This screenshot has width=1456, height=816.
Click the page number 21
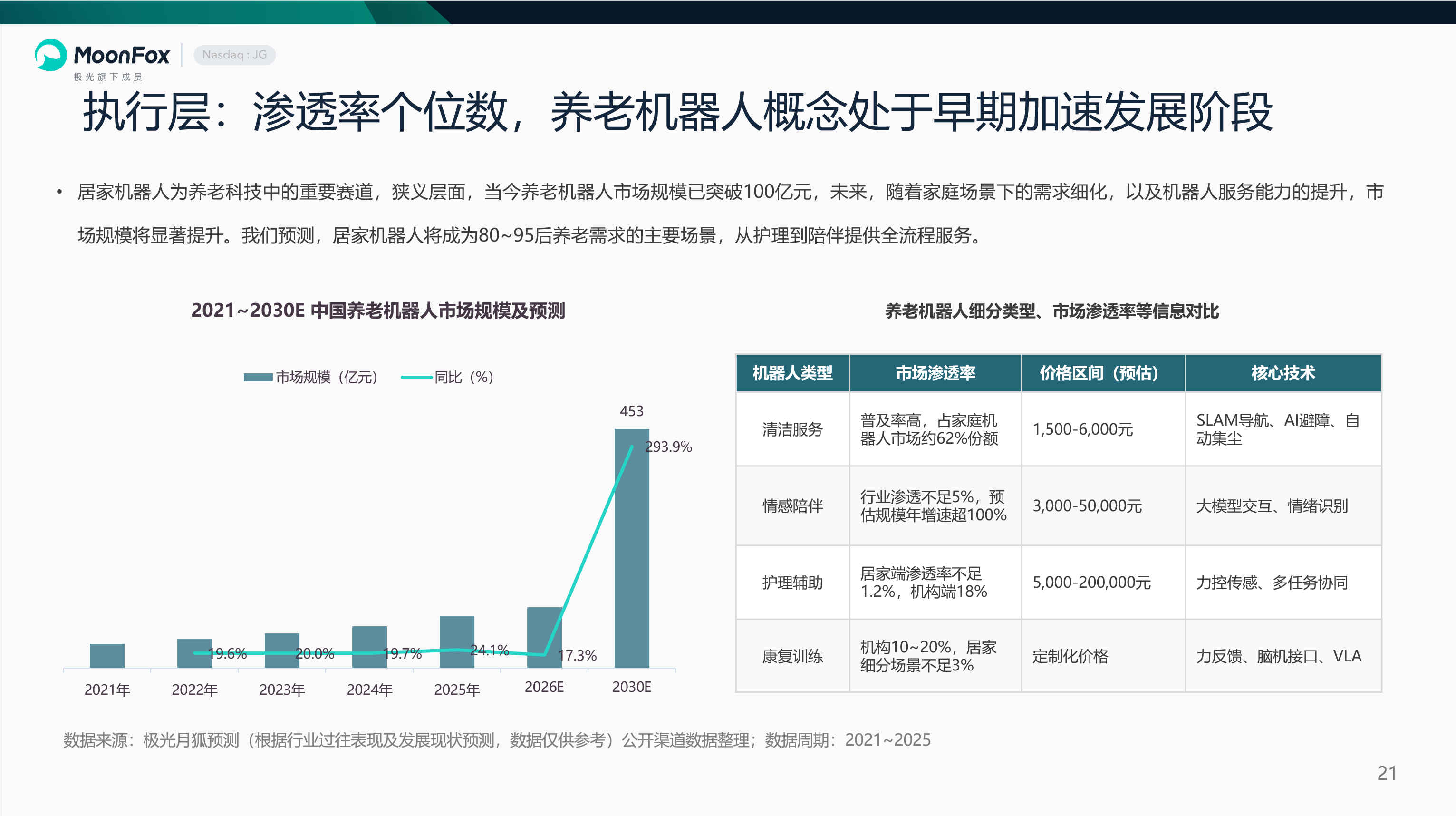[1387, 773]
